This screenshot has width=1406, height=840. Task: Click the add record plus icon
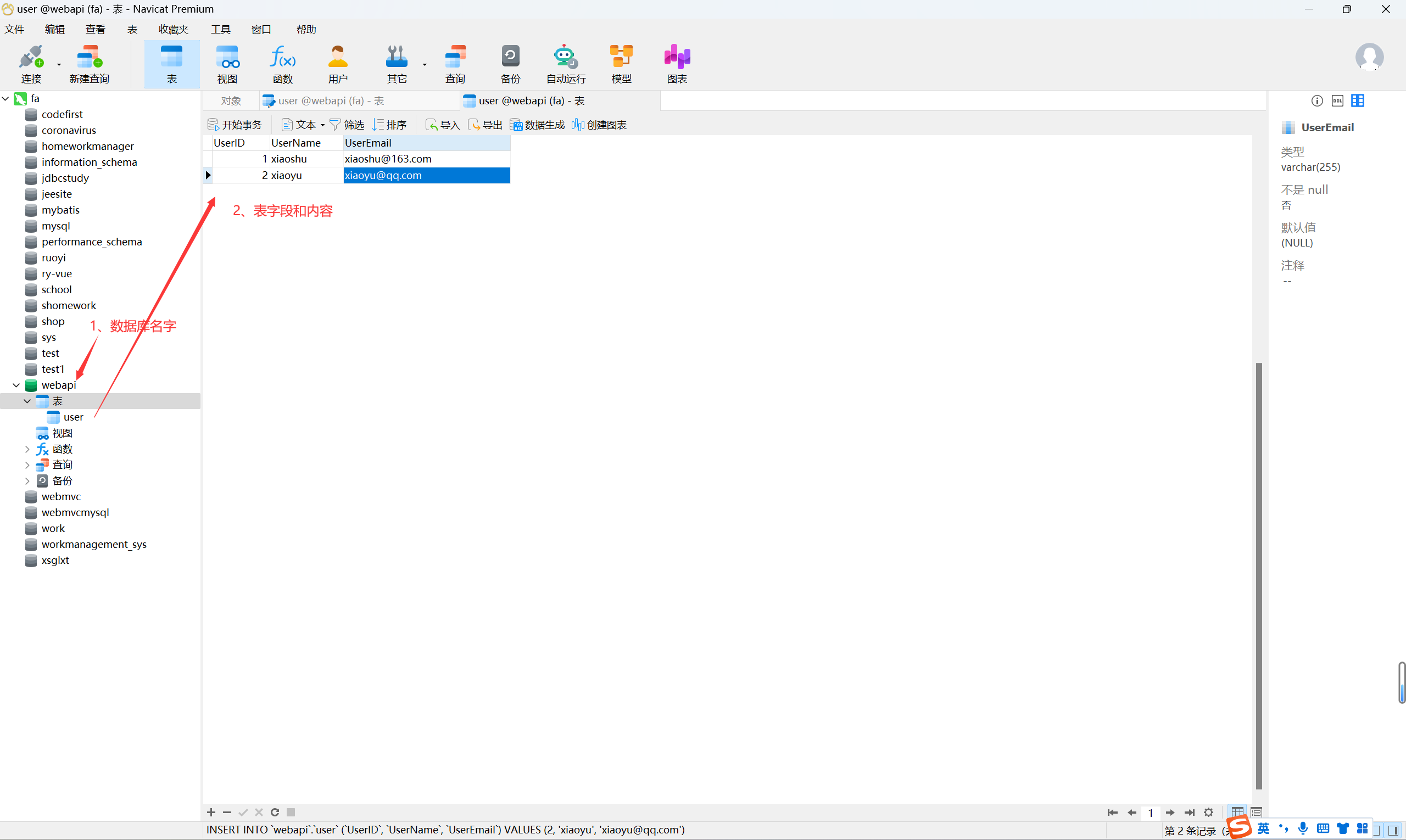click(211, 812)
